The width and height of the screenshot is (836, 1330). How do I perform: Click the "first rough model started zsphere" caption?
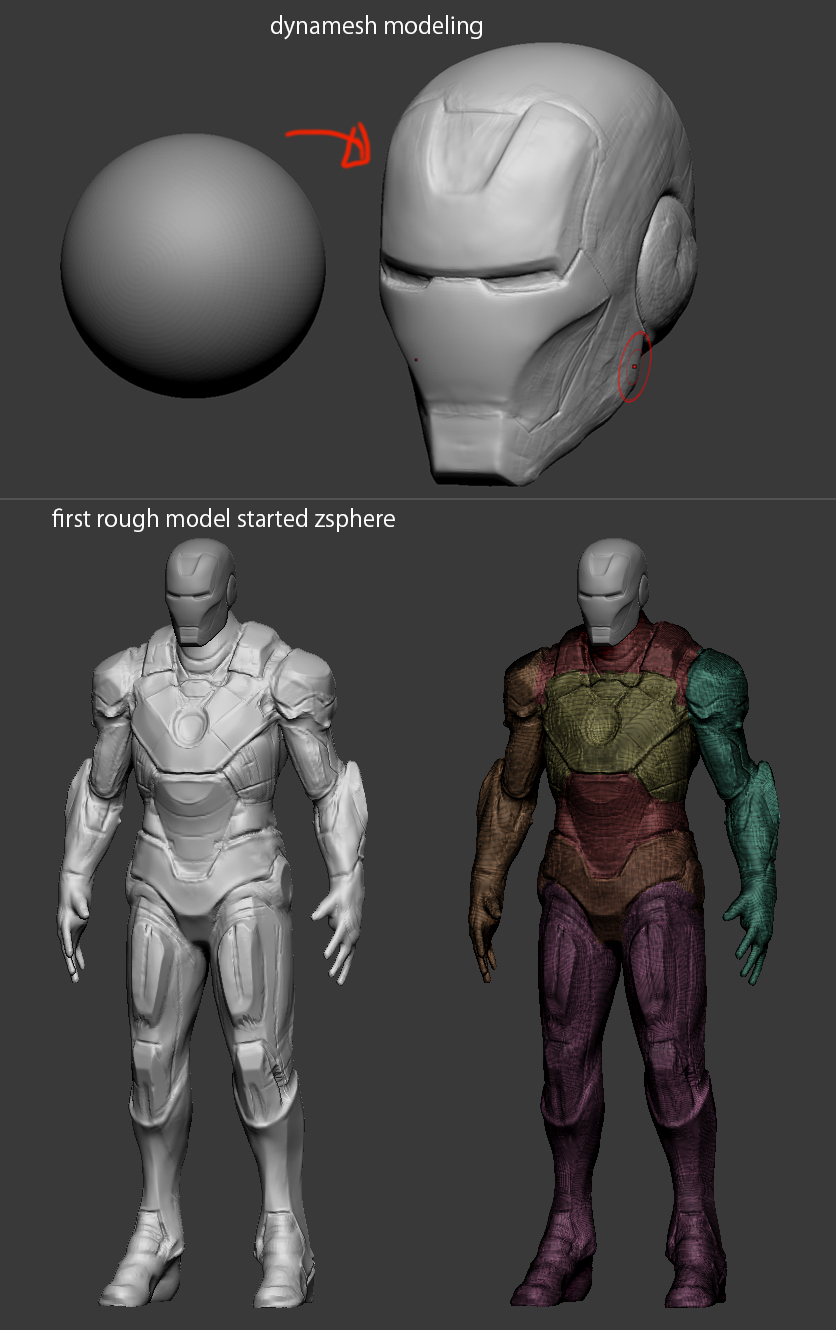pos(224,519)
